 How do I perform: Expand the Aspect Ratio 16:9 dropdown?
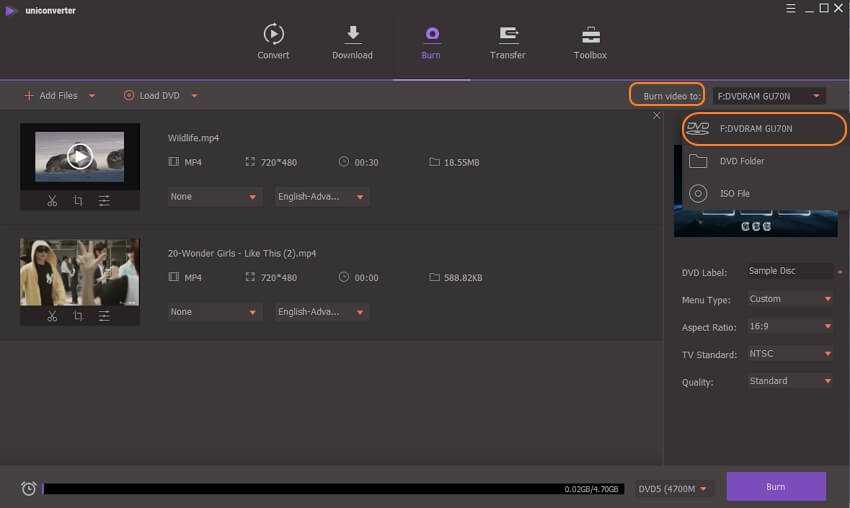tap(790, 326)
